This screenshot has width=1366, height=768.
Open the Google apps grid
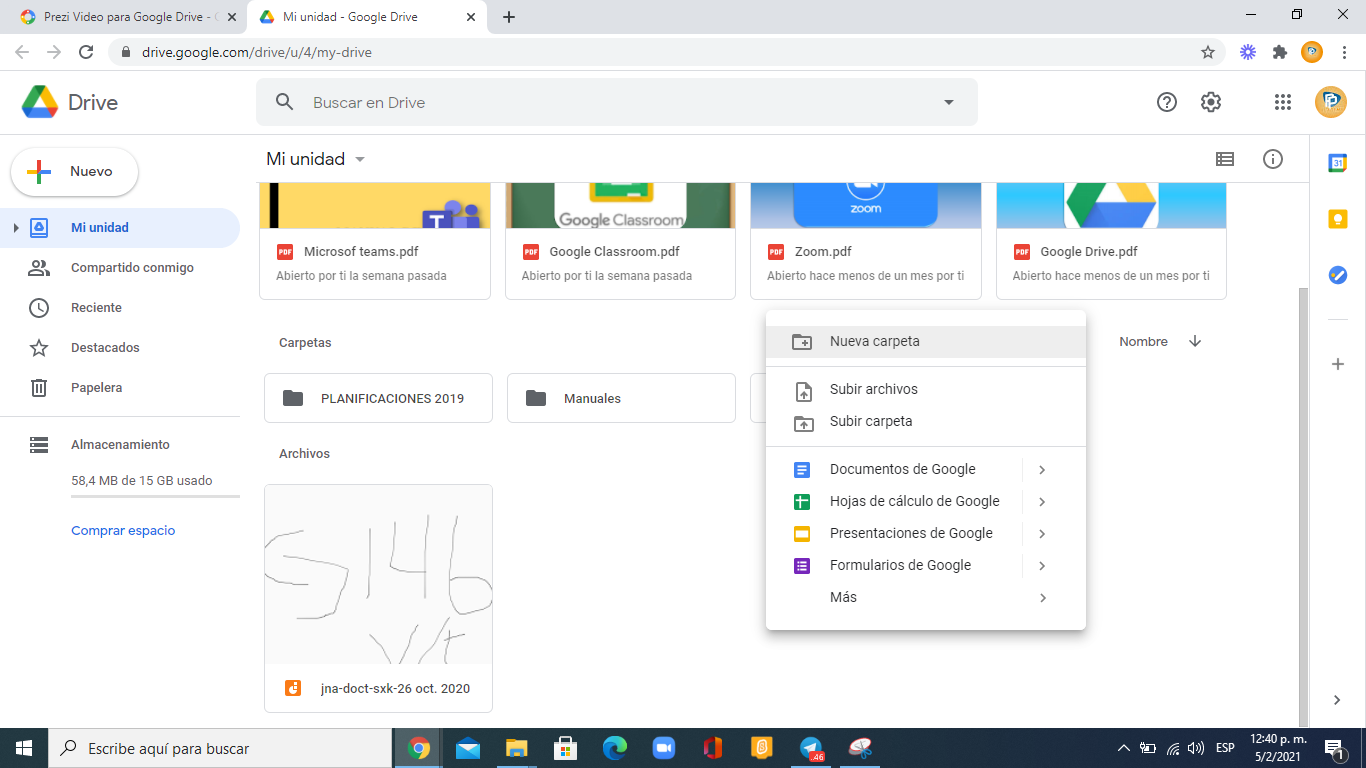[x=1283, y=102]
